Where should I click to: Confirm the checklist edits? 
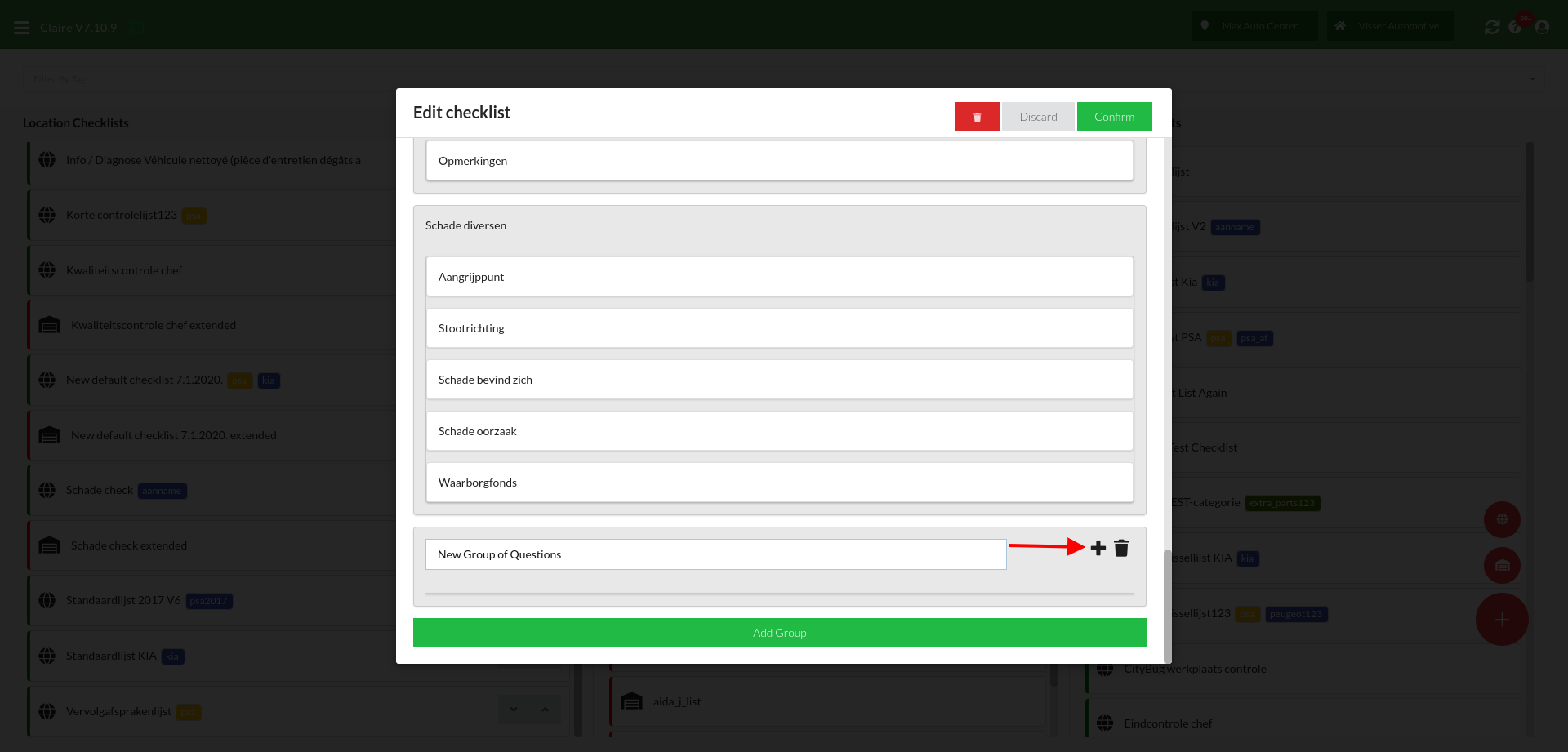tap(1114, 117)
